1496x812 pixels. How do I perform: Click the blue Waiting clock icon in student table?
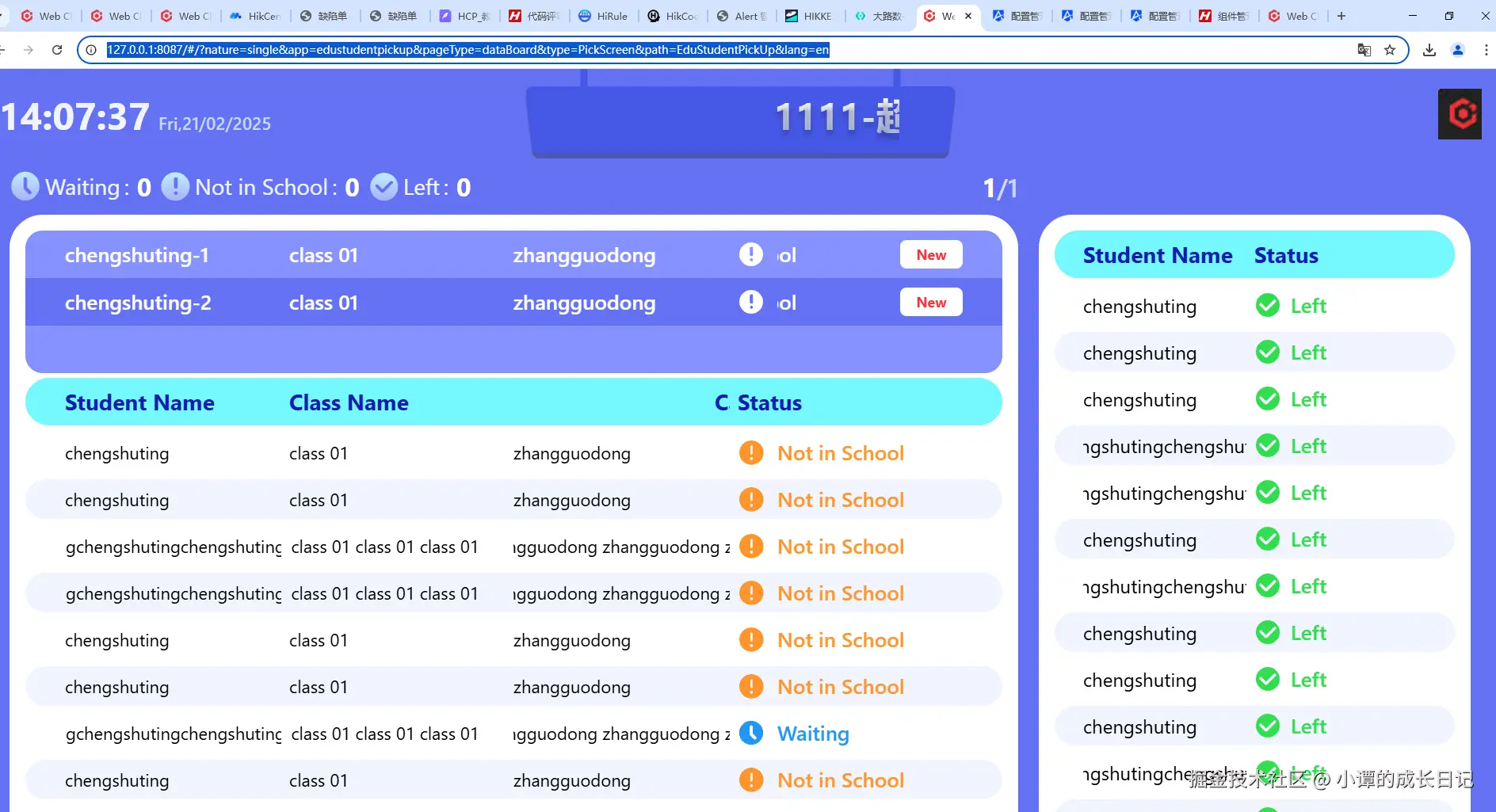pos(751,733)
